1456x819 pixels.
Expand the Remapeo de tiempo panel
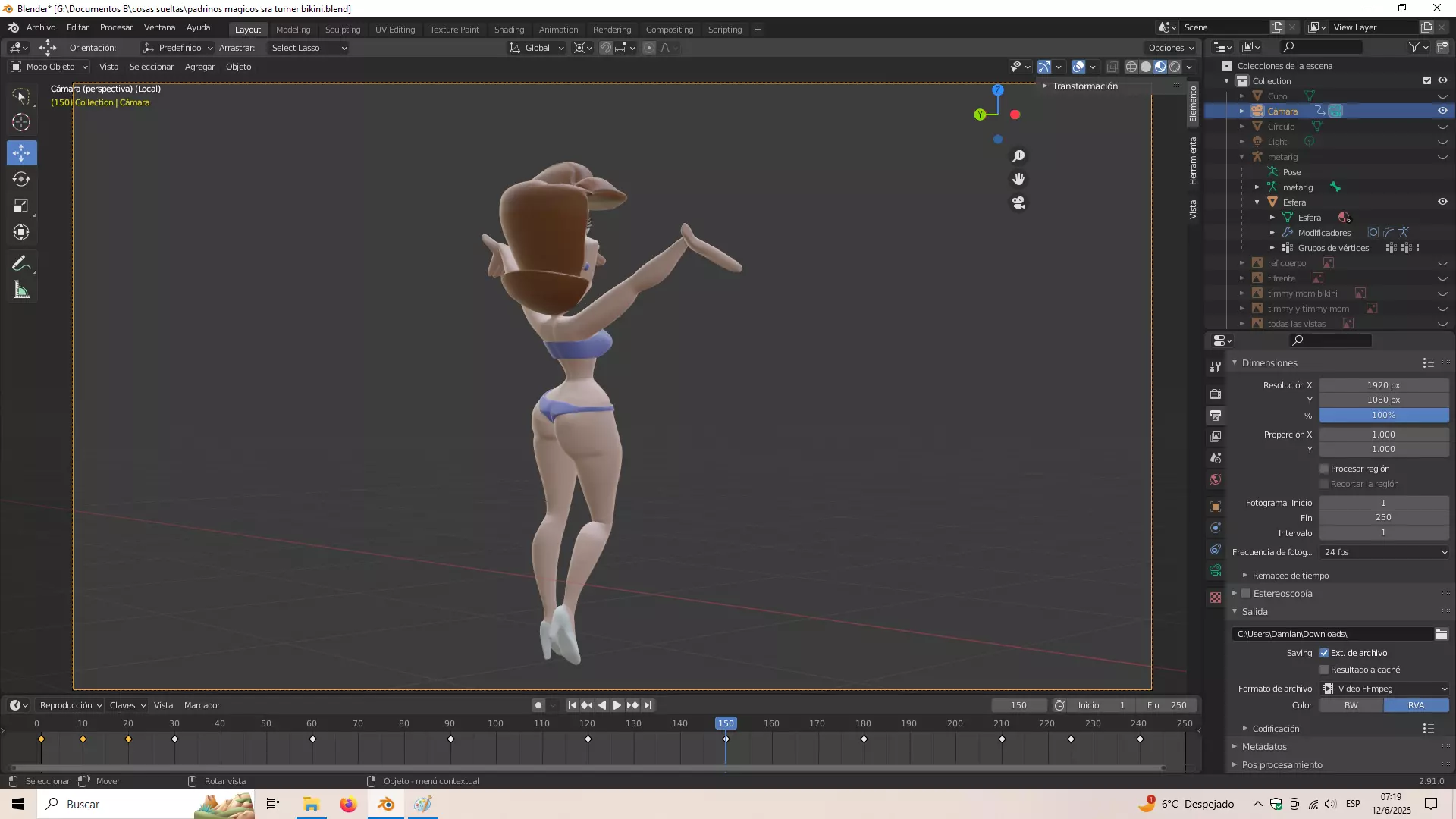click(1291, 576)
